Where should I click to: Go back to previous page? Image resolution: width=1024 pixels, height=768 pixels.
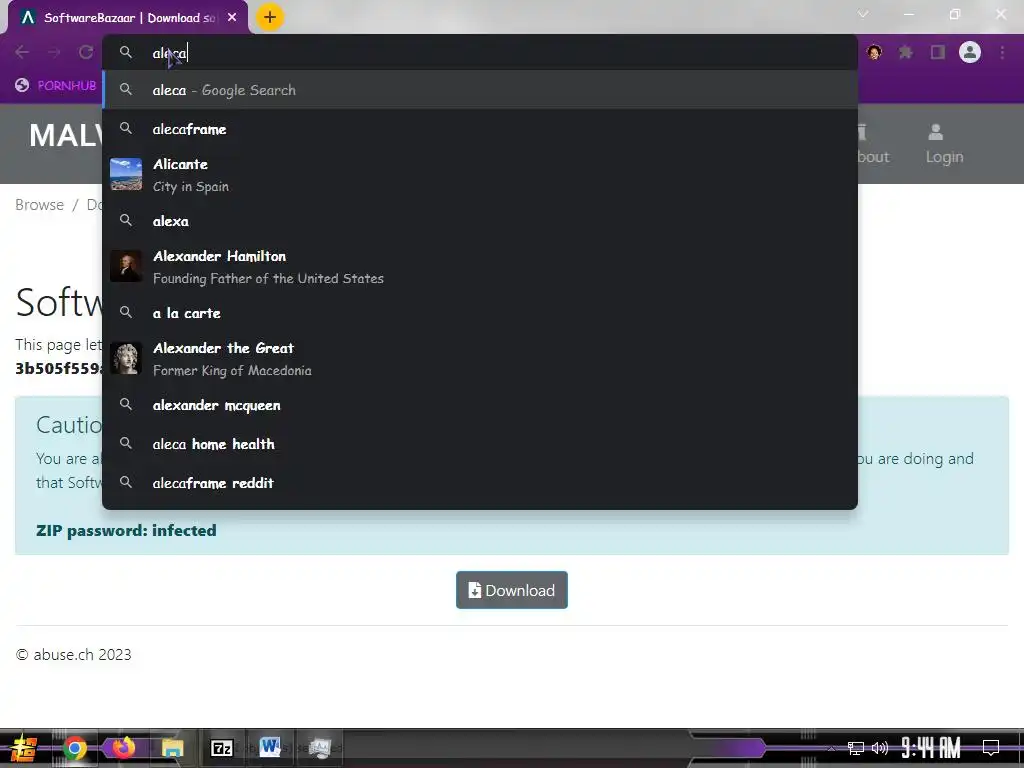(x=22, y=52)
